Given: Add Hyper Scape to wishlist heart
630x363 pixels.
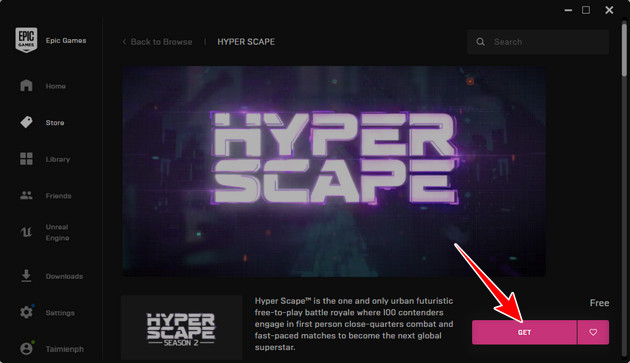Looking at the screenshot, I should (x=593, y=332).
